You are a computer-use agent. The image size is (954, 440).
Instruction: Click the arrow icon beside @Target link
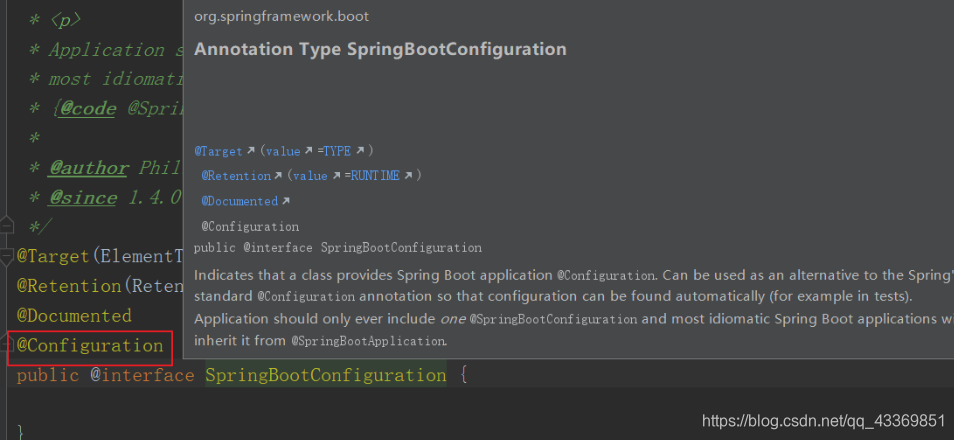point(251,151)
